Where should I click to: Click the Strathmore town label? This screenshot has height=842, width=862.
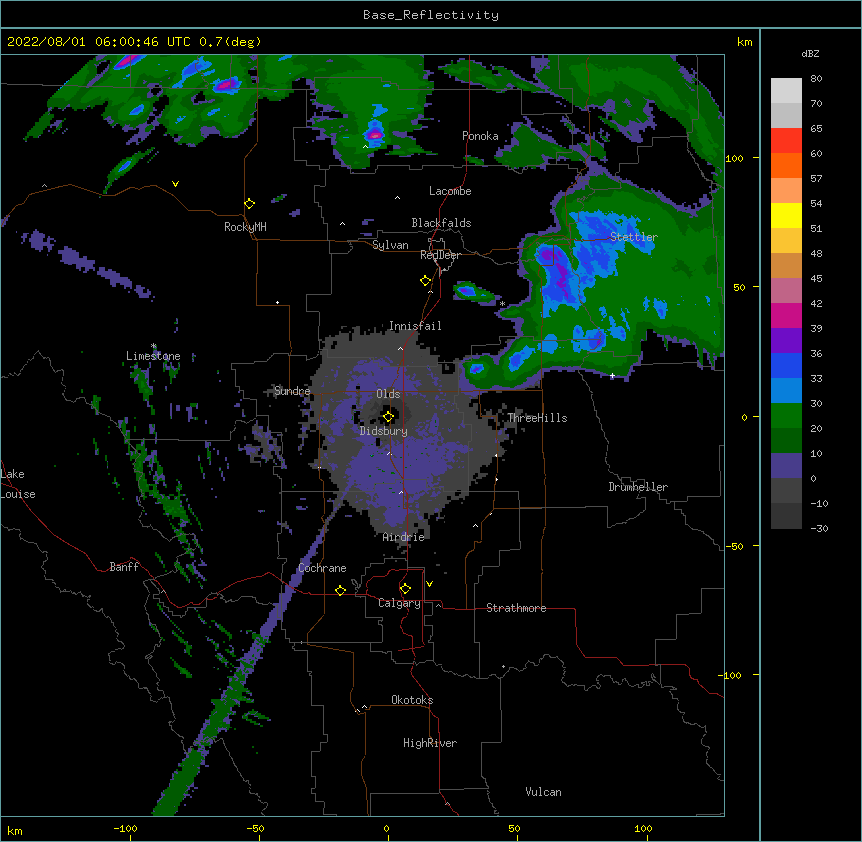[516, 608]
